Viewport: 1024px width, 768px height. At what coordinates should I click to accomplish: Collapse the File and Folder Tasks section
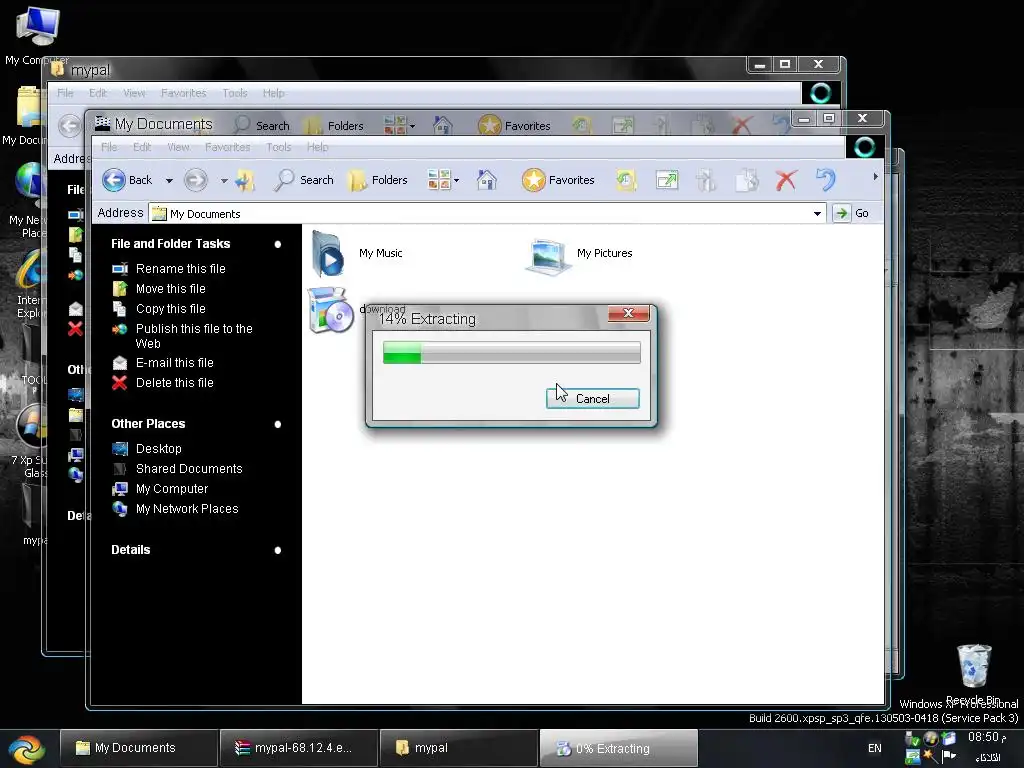pos(278,244)
